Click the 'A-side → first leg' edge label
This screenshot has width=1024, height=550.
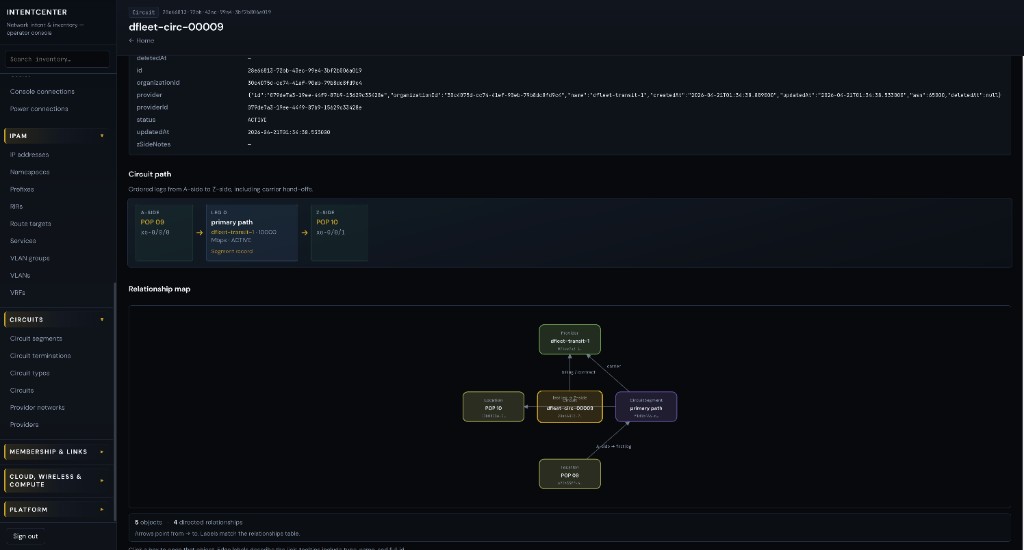point(613,447)
